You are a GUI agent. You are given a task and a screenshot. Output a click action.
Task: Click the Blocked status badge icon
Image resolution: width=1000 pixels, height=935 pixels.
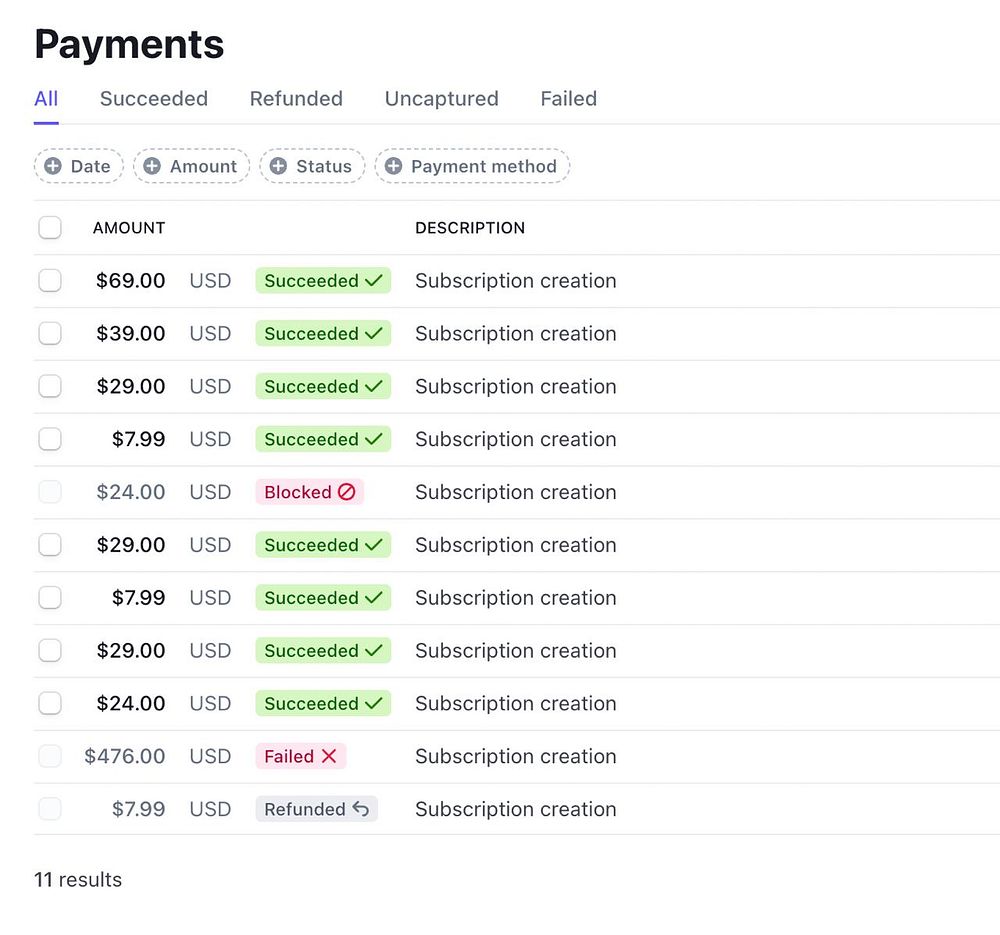(x=347, y=492)
